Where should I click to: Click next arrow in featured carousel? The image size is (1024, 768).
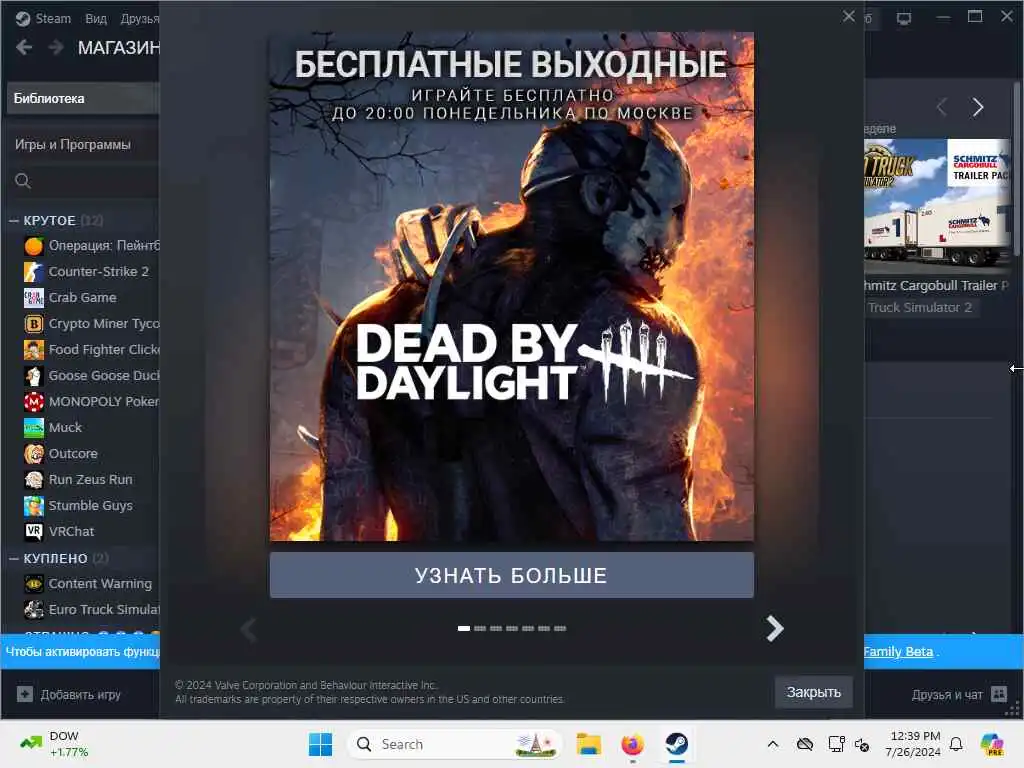[x=978, y=107]
